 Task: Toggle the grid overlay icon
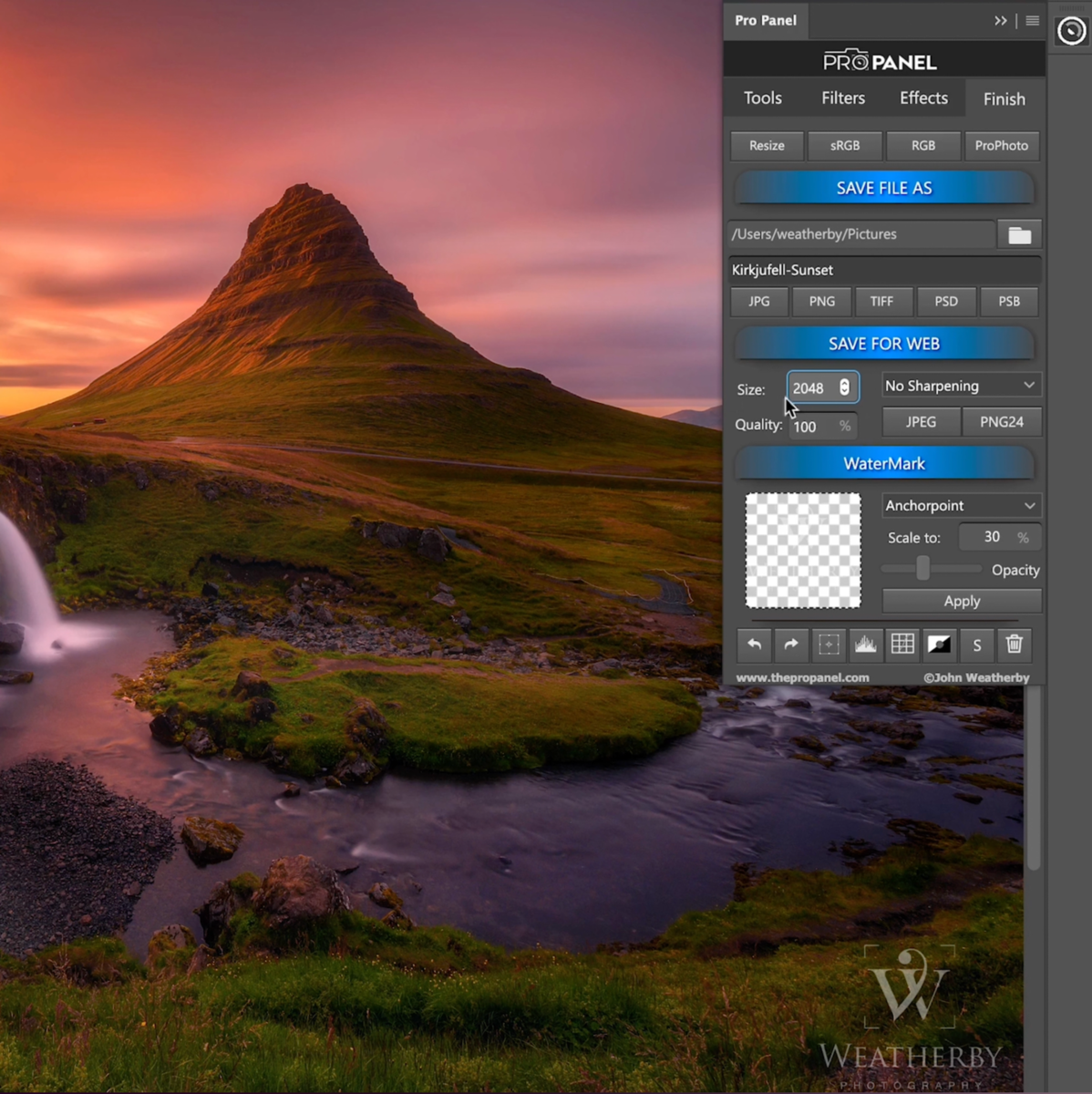[x=902, y=645]
